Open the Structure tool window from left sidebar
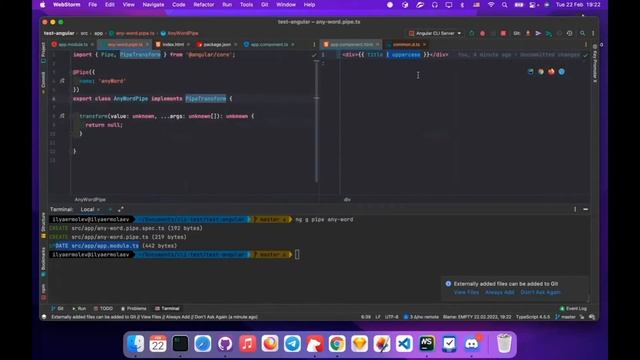 click(x=43, y=225)
